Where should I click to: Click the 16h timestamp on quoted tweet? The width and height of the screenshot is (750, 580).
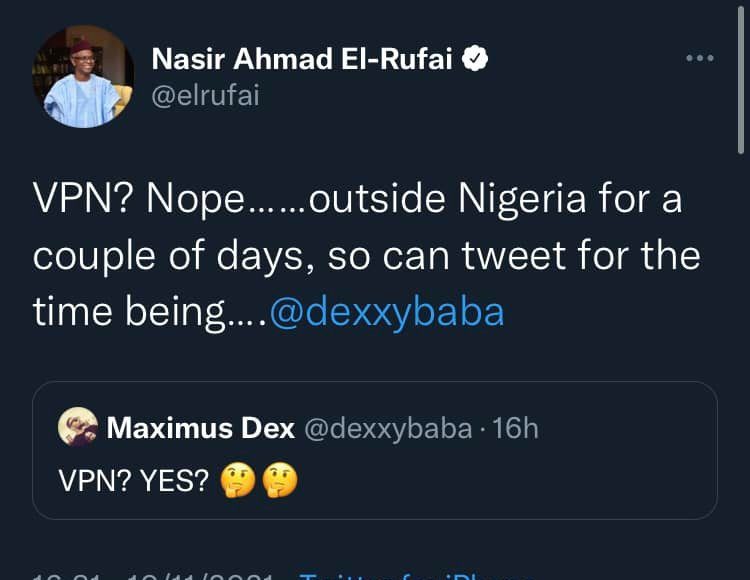point(516,428)
